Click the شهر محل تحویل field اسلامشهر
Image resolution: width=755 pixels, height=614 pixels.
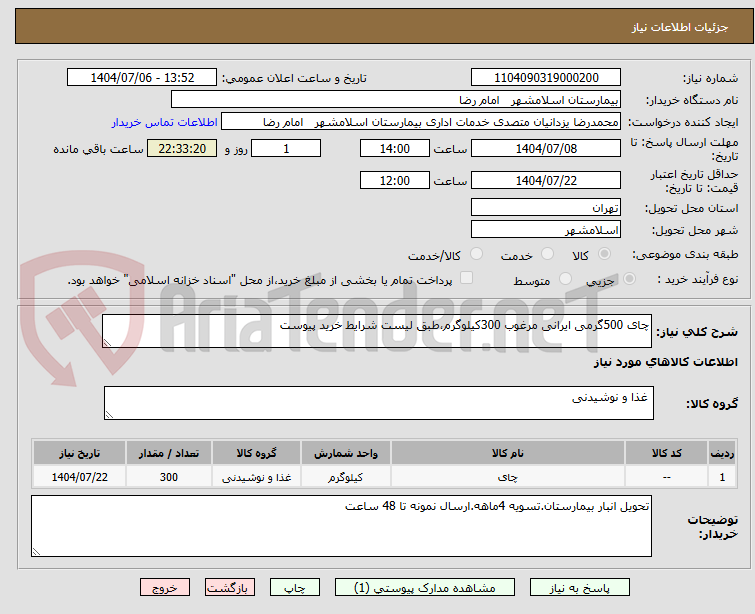(x=546, y=230)
